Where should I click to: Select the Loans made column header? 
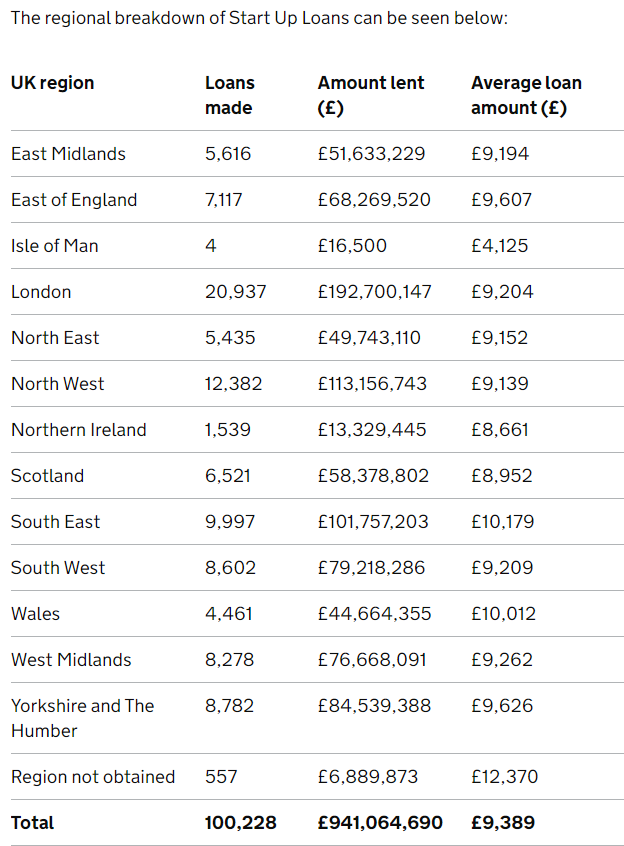click(x=230, y=95)
